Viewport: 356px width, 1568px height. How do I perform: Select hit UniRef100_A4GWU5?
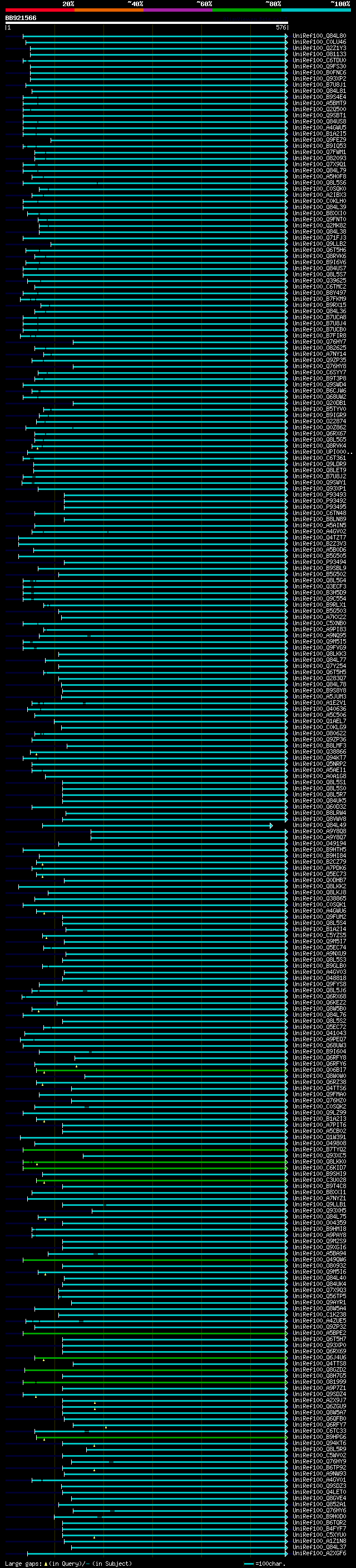click(319, 127)
